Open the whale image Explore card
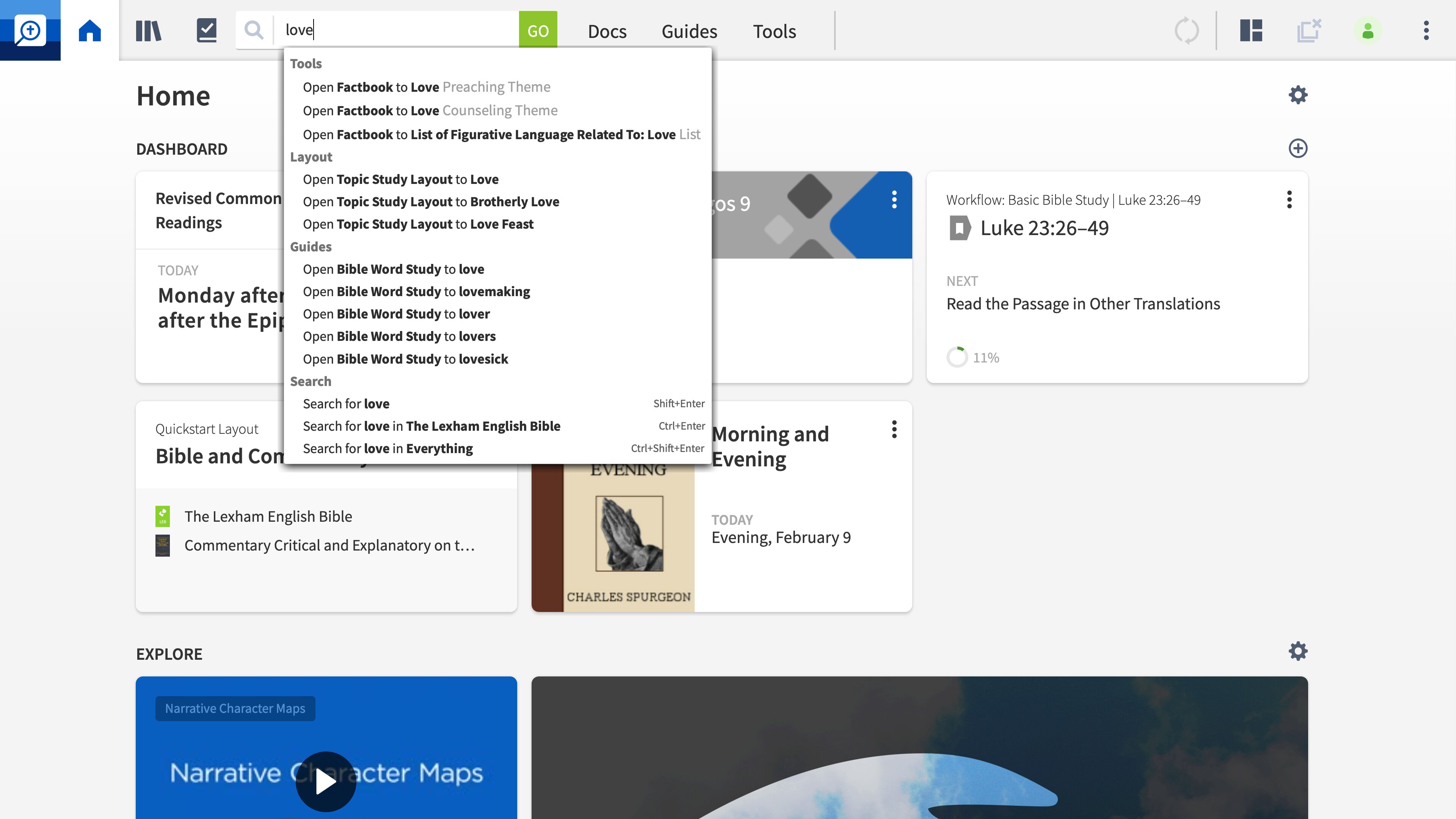Screen dimensions: 1456x819 (x=919, y=747)
